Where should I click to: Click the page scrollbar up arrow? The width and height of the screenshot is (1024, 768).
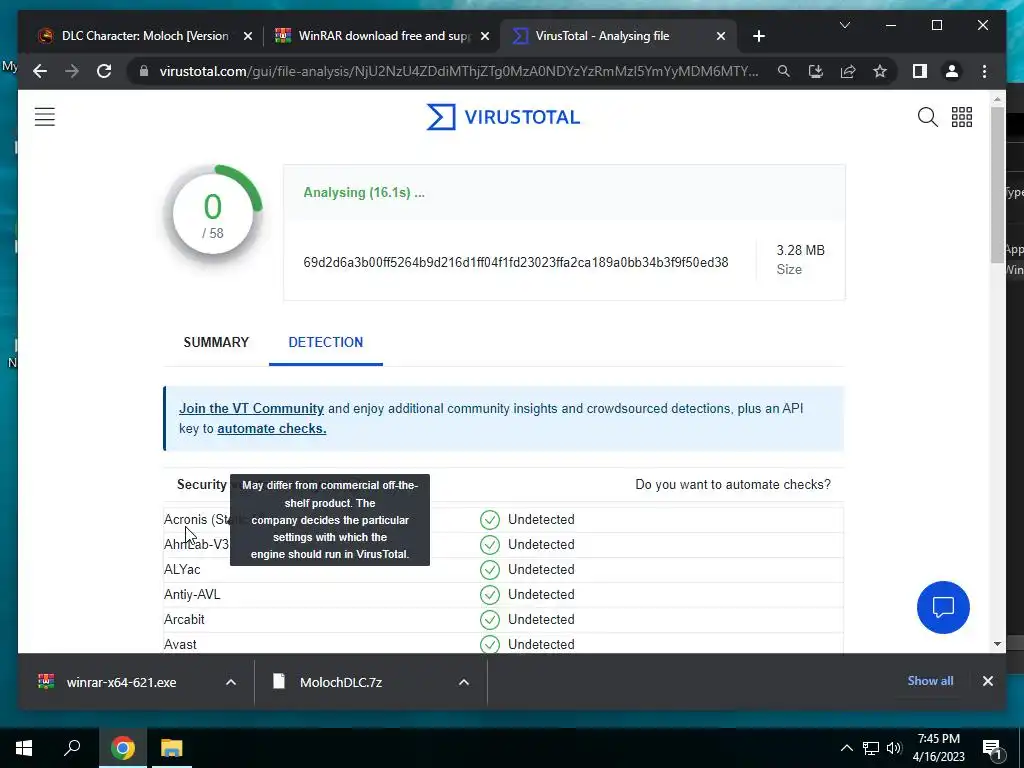[997, 99]
